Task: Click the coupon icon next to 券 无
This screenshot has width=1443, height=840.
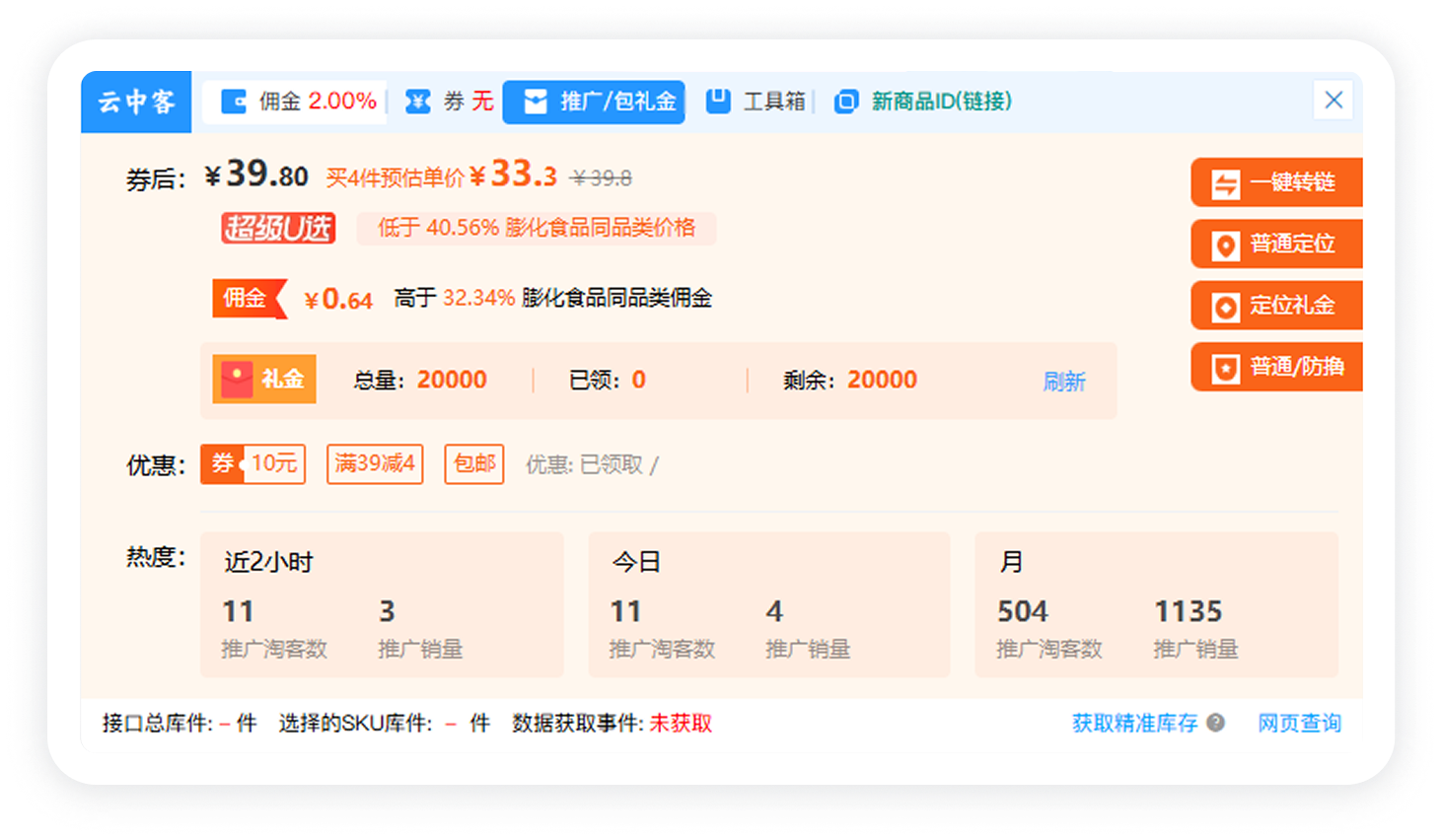Action: [418, 101]
